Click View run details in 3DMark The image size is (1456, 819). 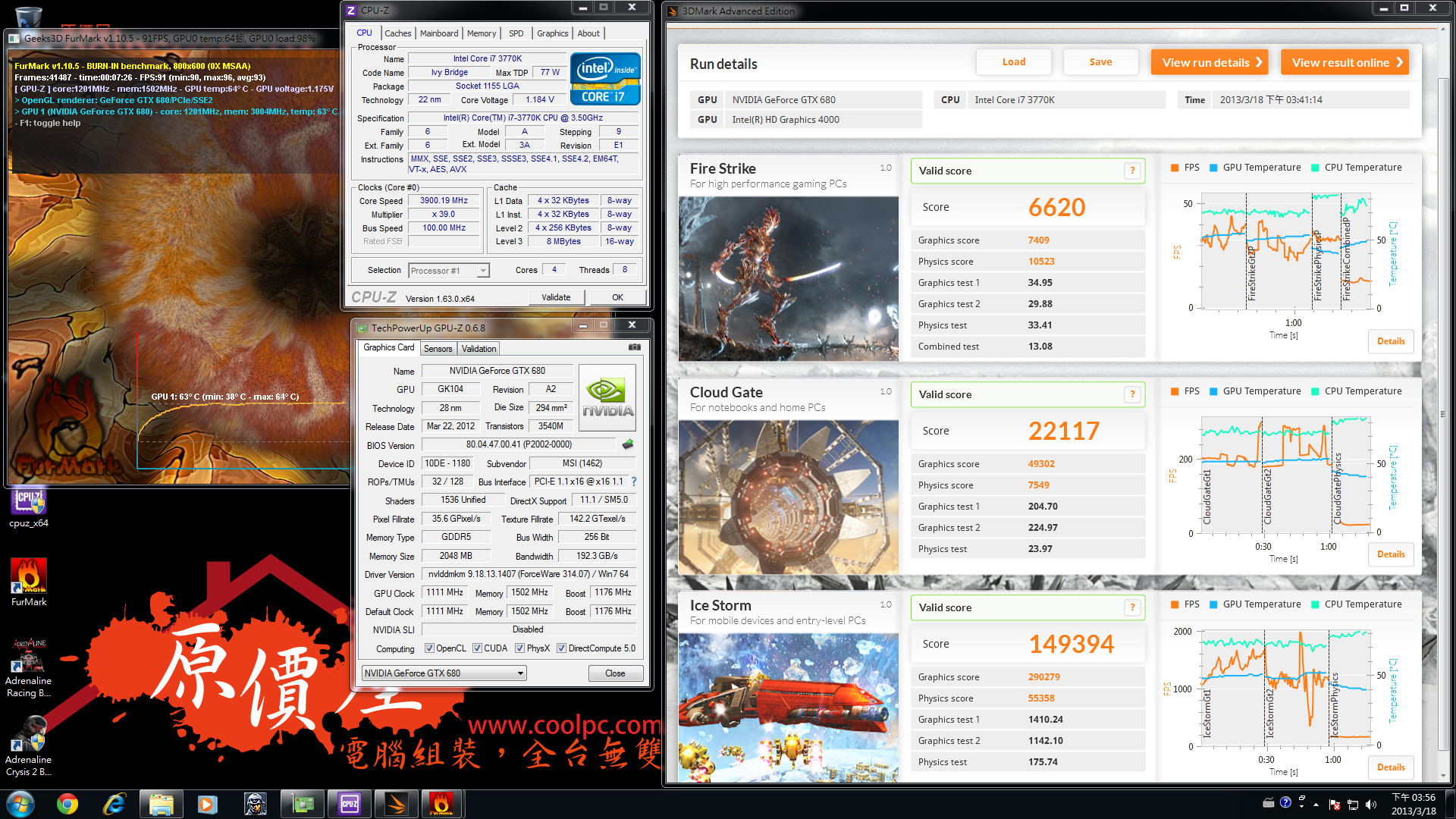coord(1210,62)
